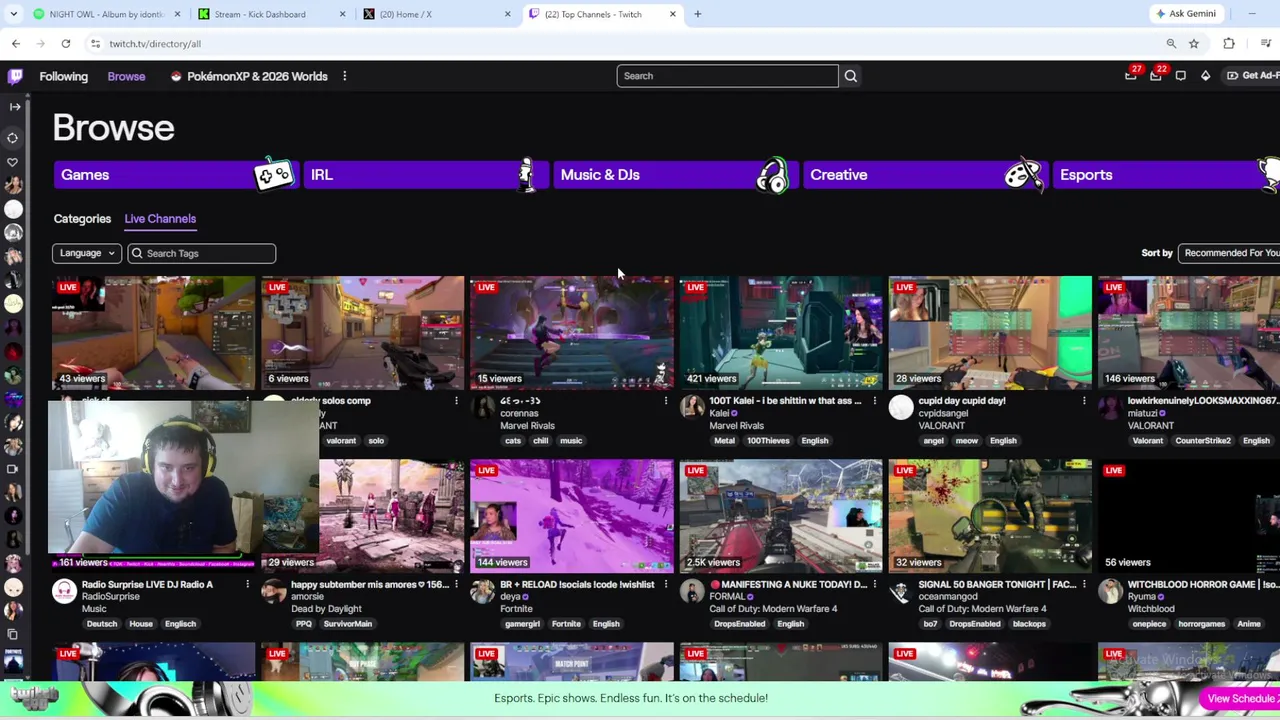Bookmark this page with the star icon
Viewport: 1280px width, 720px height.
point(1194,44)
